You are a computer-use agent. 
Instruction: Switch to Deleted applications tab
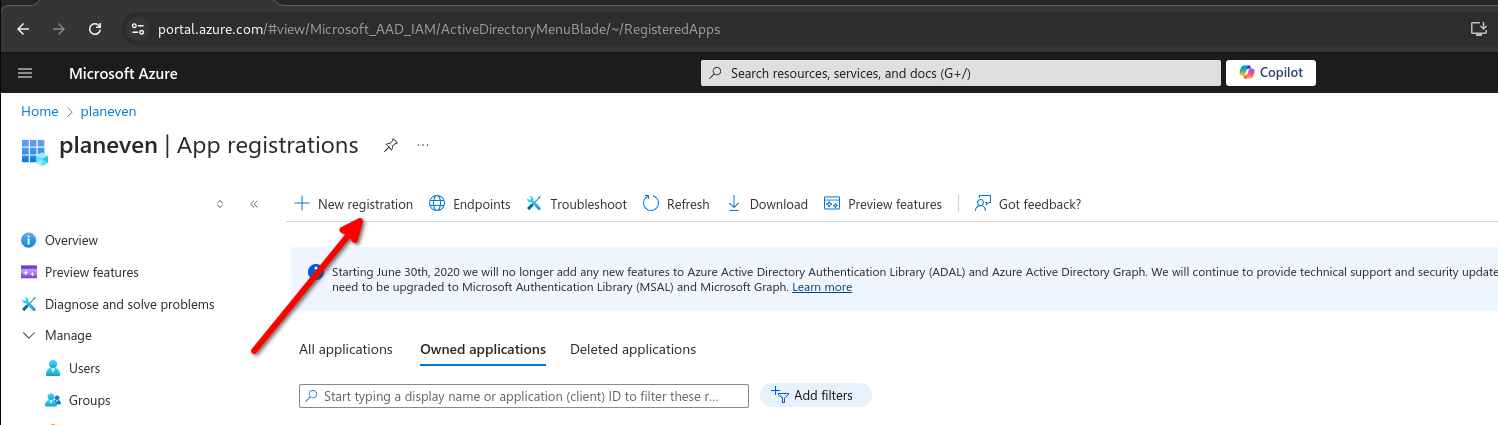coord(633,349)
